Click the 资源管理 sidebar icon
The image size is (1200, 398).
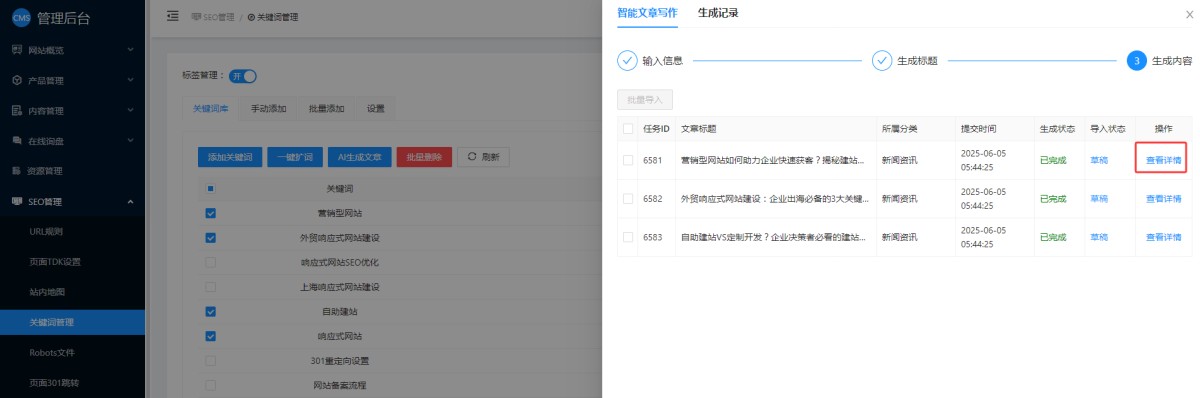pyautogui.click(x=17, y=170)
